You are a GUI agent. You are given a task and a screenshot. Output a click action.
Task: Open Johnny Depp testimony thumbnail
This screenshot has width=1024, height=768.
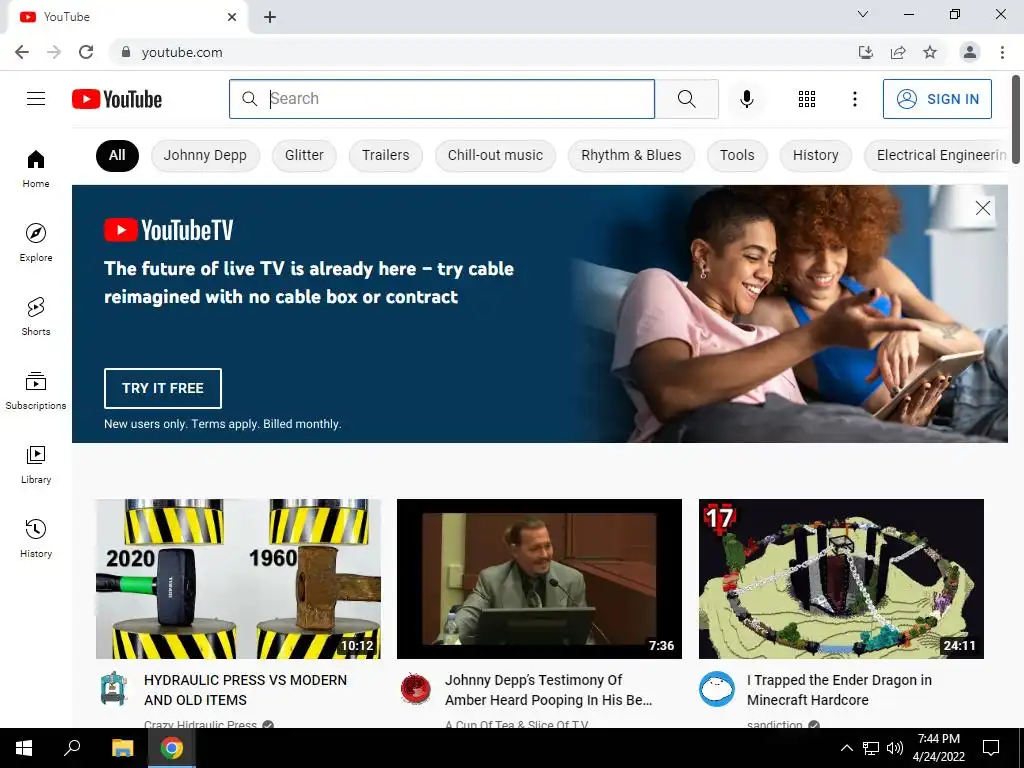point(539,579)
